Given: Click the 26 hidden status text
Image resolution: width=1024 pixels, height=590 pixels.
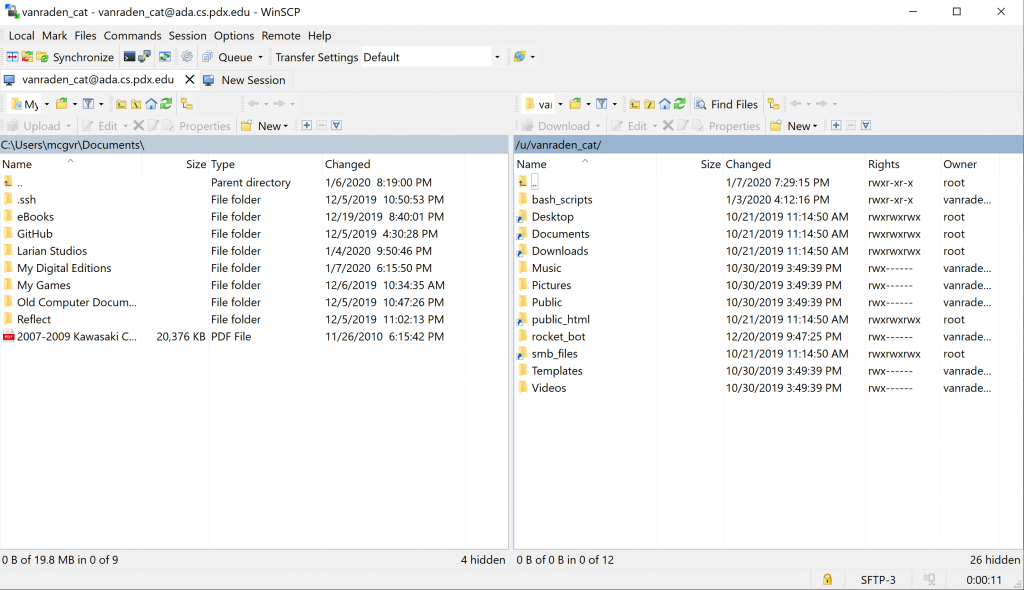Looking at the screenshot, I should tap(995, 560).
